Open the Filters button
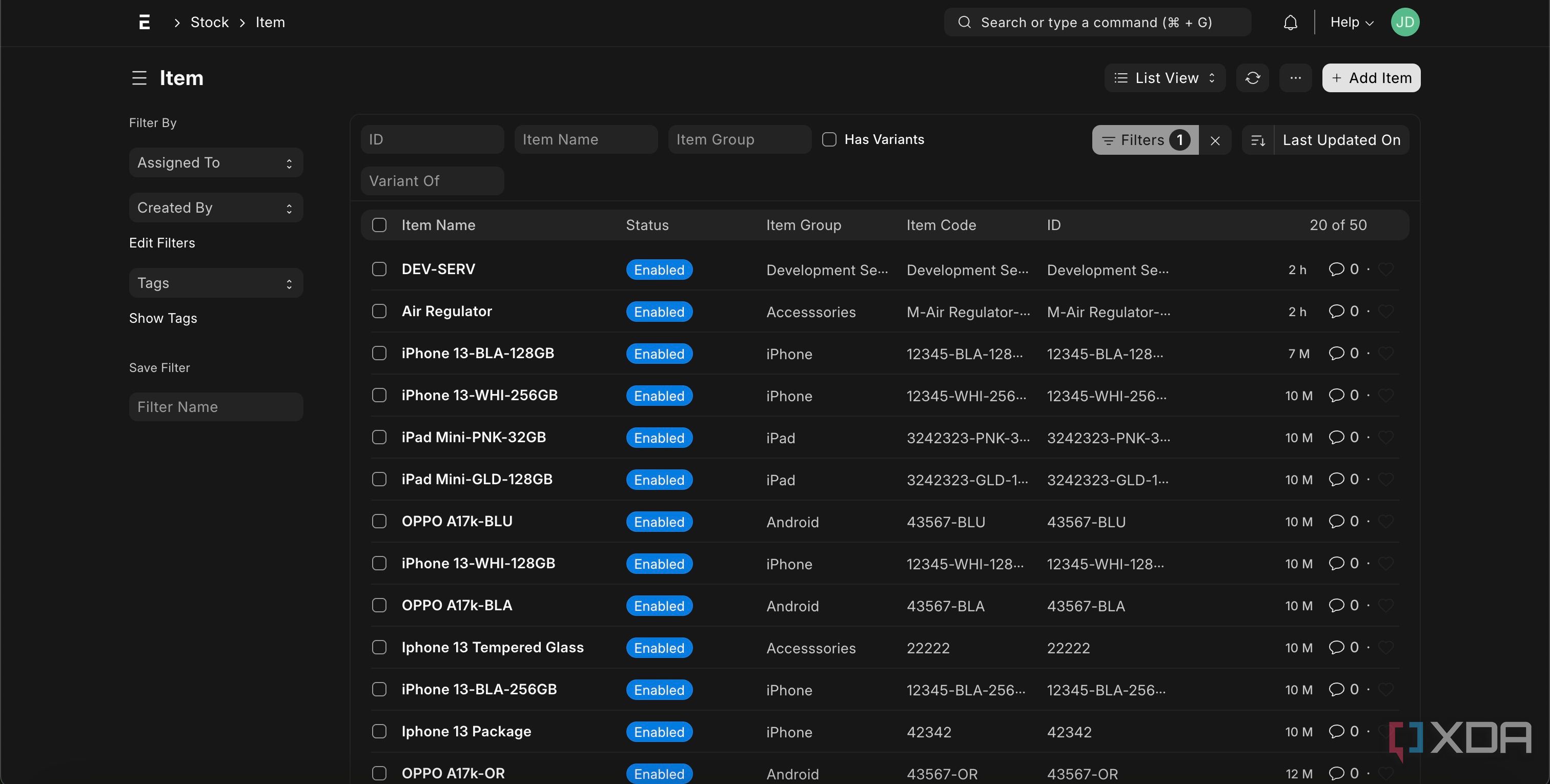The width and height of the screenshot is (1550, 784). tap(1145, 140)
